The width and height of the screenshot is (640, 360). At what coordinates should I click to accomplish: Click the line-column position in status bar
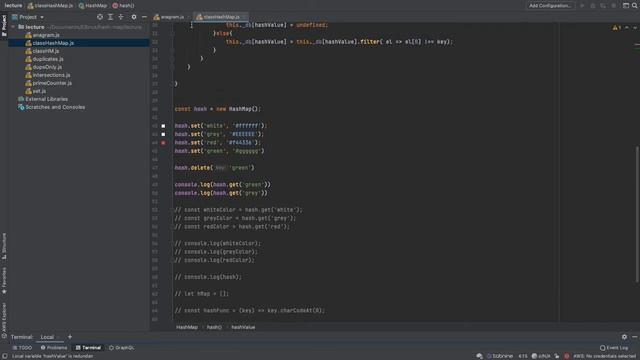pyautogui.click(x=523, y=356)
